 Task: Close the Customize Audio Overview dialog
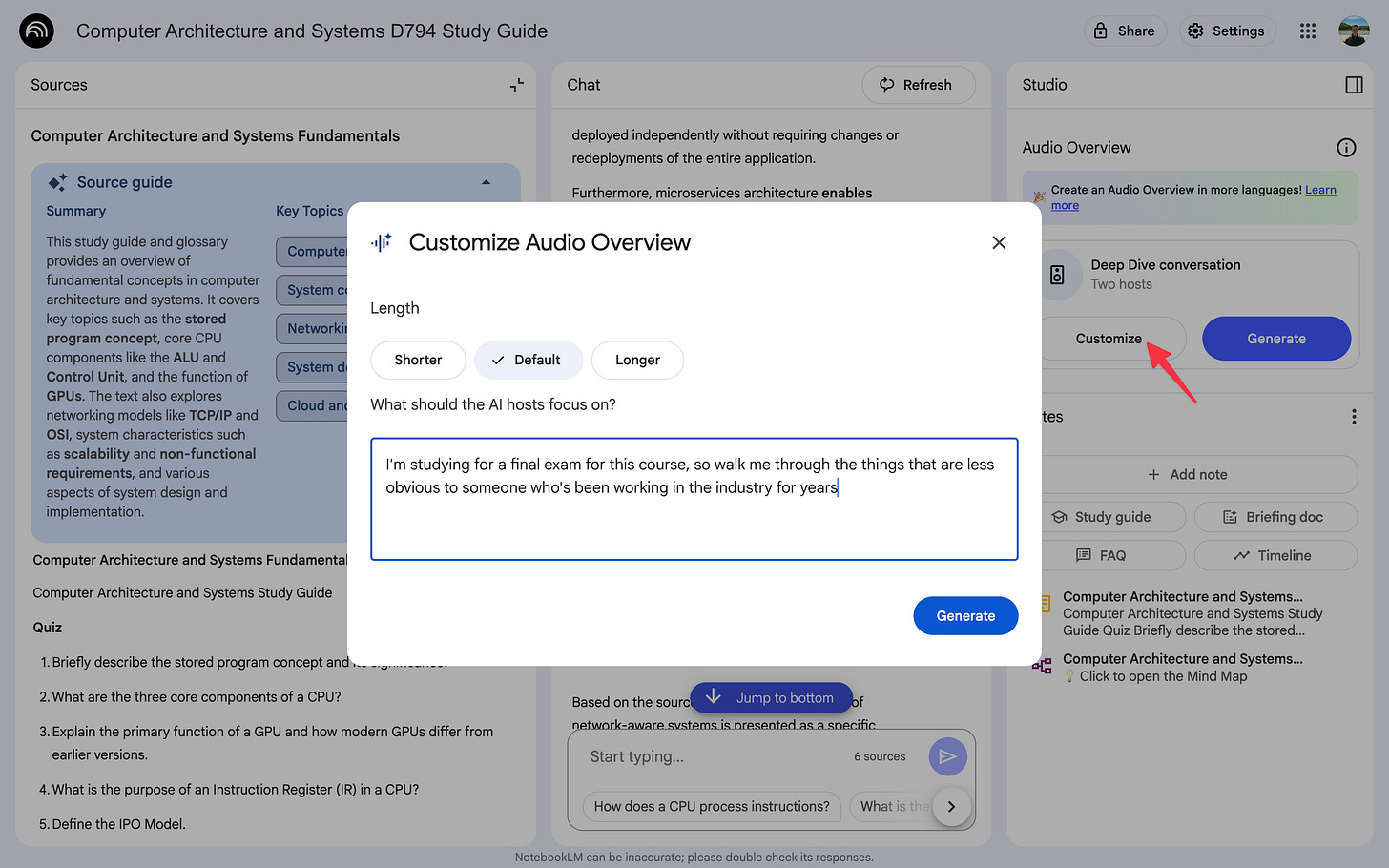coord(999,242)
